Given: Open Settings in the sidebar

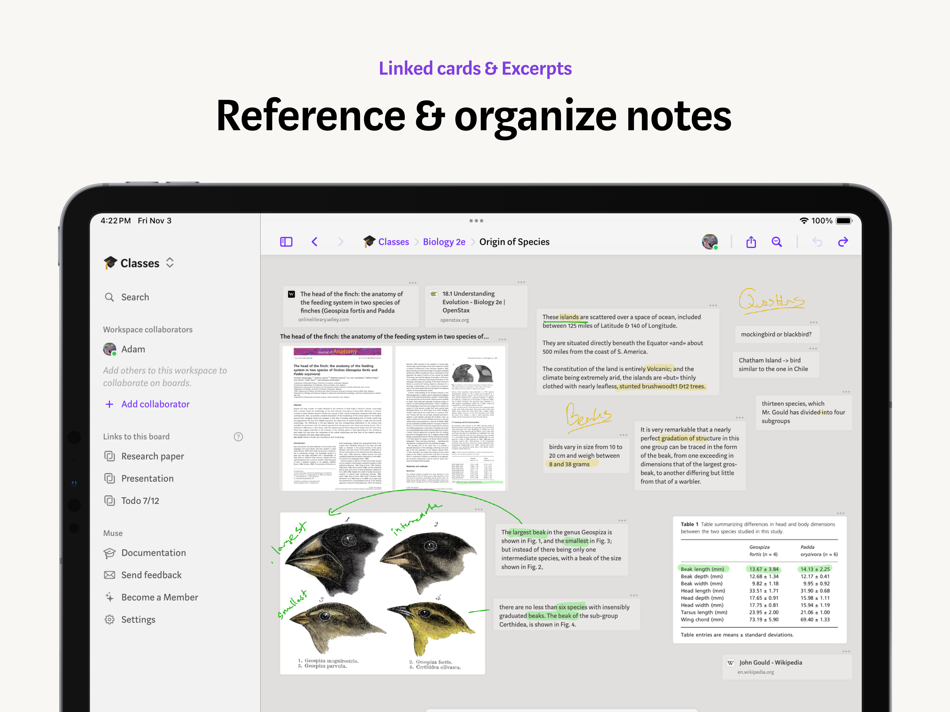Looking at the screenshot, I should [x=130, y=619].
